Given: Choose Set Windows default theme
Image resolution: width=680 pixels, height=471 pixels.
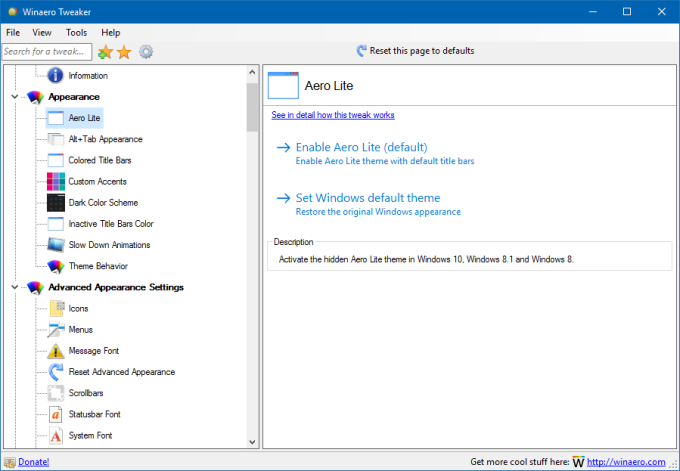Looking at the screenshot, I should point(367,198).
